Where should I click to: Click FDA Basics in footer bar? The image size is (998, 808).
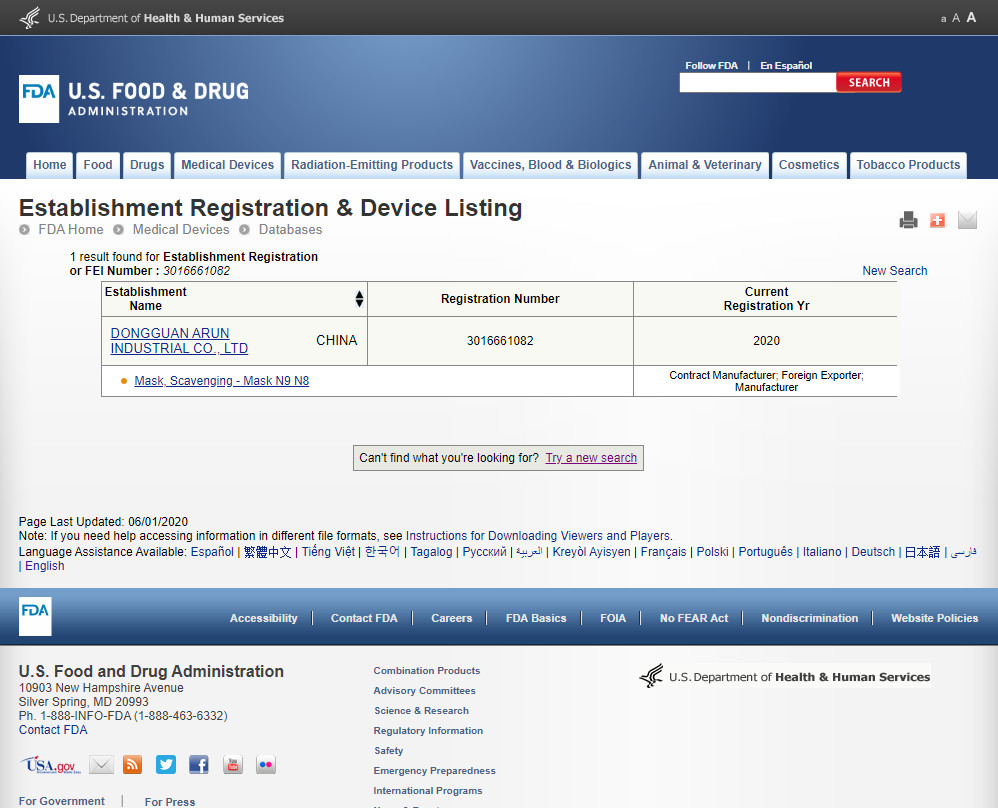click(x=535, y=618)
